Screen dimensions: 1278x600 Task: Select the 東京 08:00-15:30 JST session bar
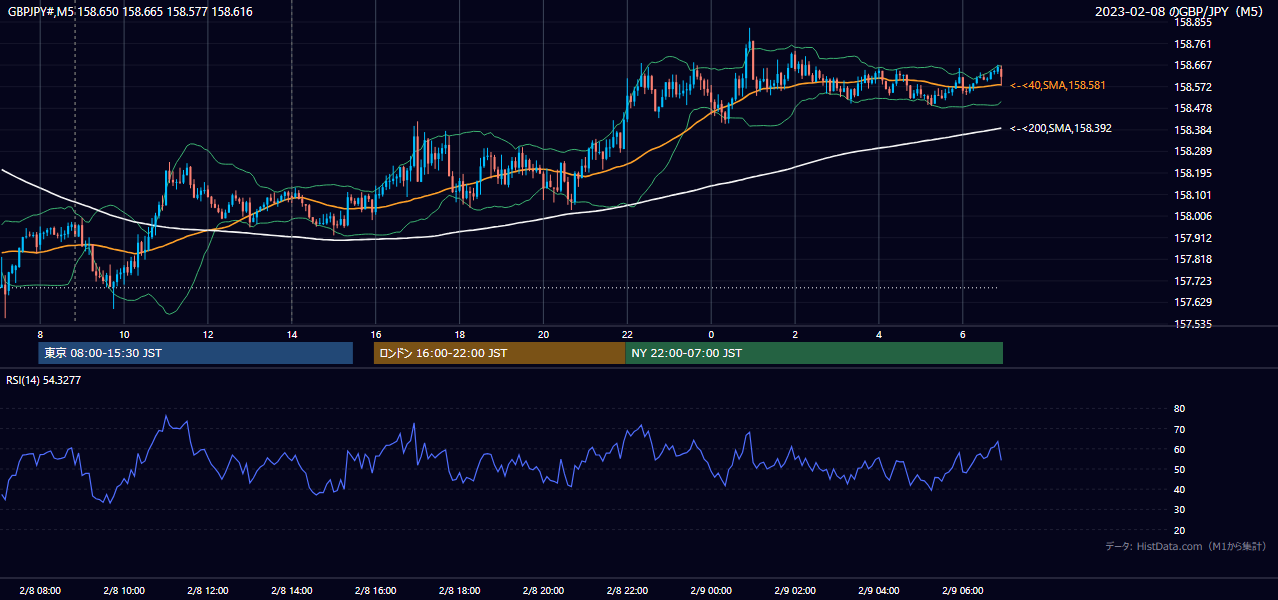[196, 353]
